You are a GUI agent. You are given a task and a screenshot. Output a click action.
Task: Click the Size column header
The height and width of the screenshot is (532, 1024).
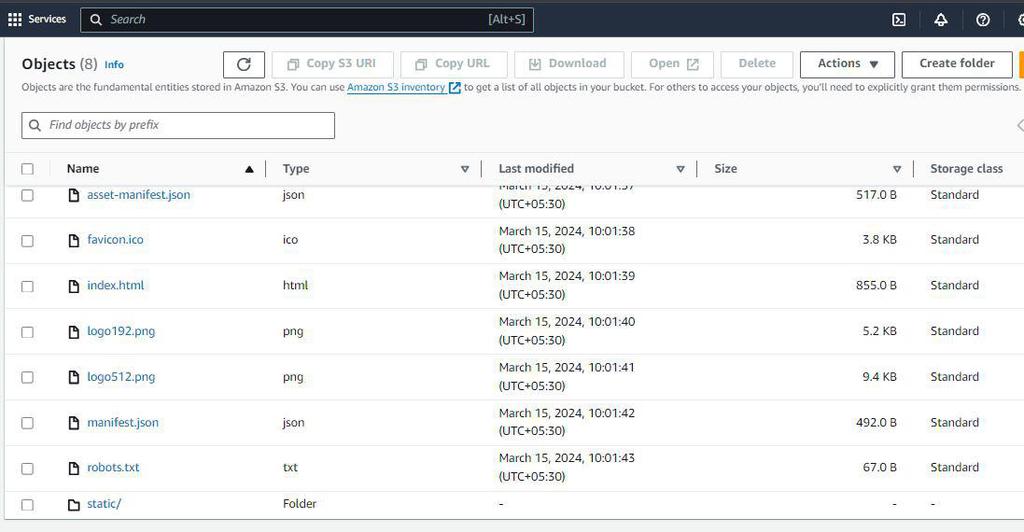point(726,168)
